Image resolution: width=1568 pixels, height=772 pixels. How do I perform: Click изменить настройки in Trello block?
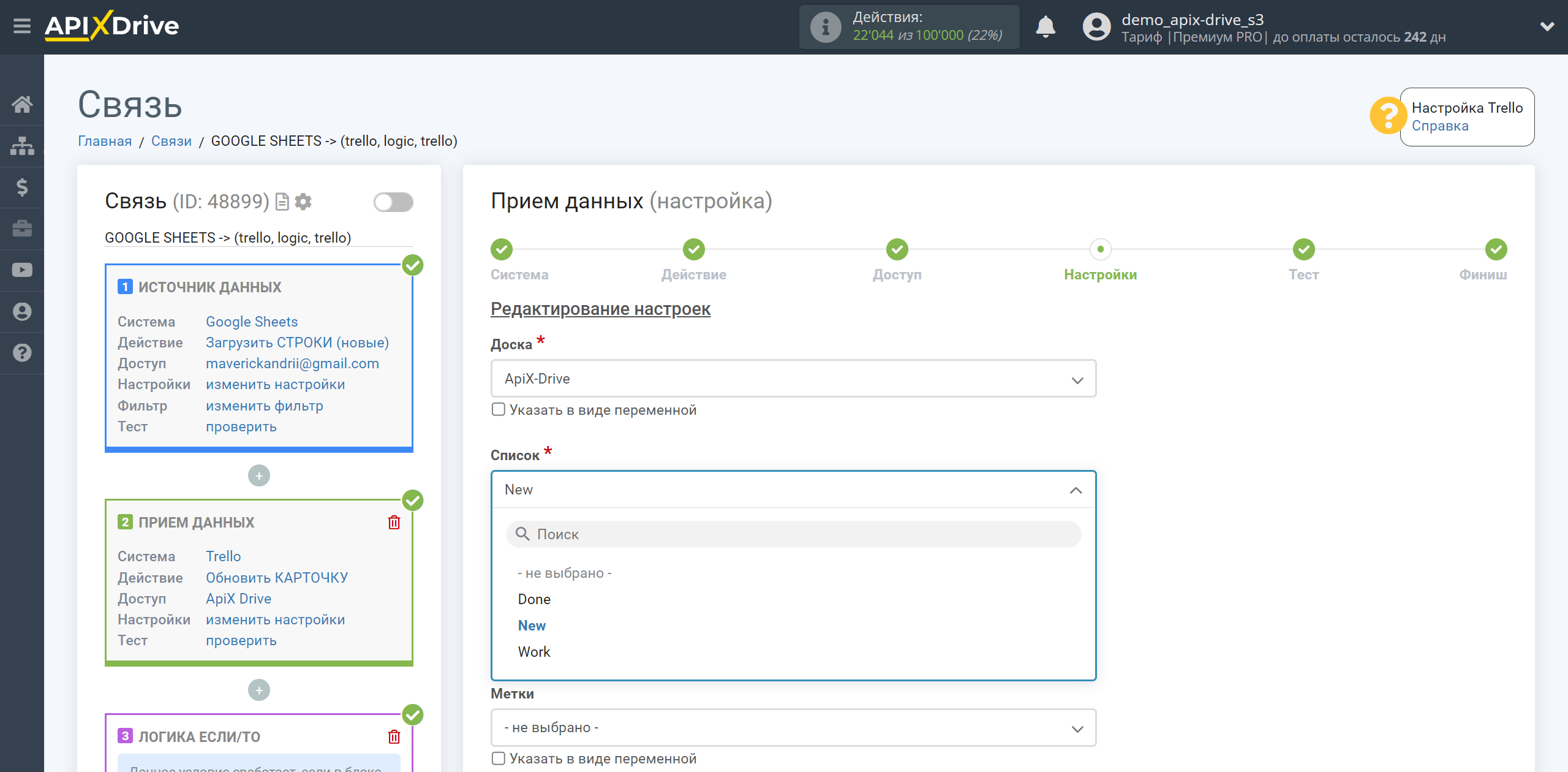[x=275, y=619]
